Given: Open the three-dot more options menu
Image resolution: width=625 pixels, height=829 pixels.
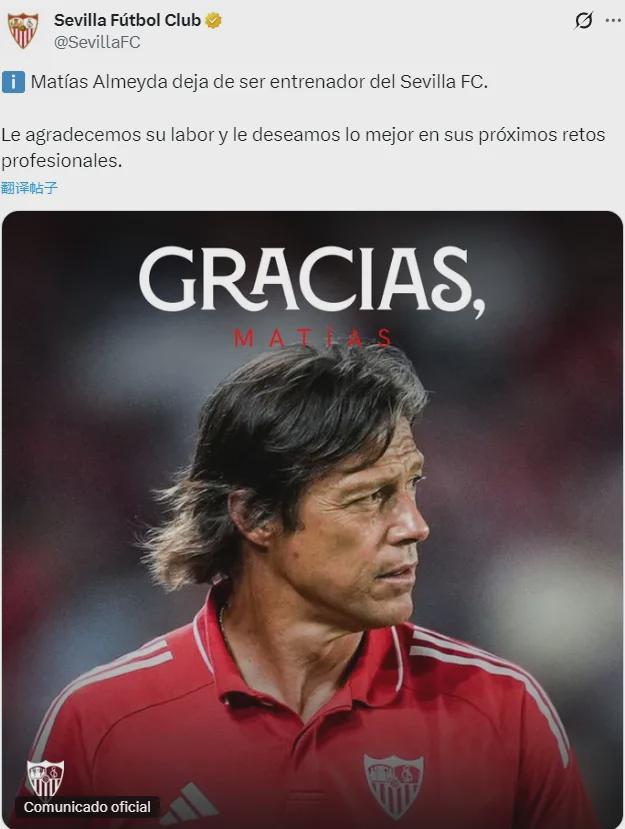Looking at the screenshot, I should coord(613,21).
